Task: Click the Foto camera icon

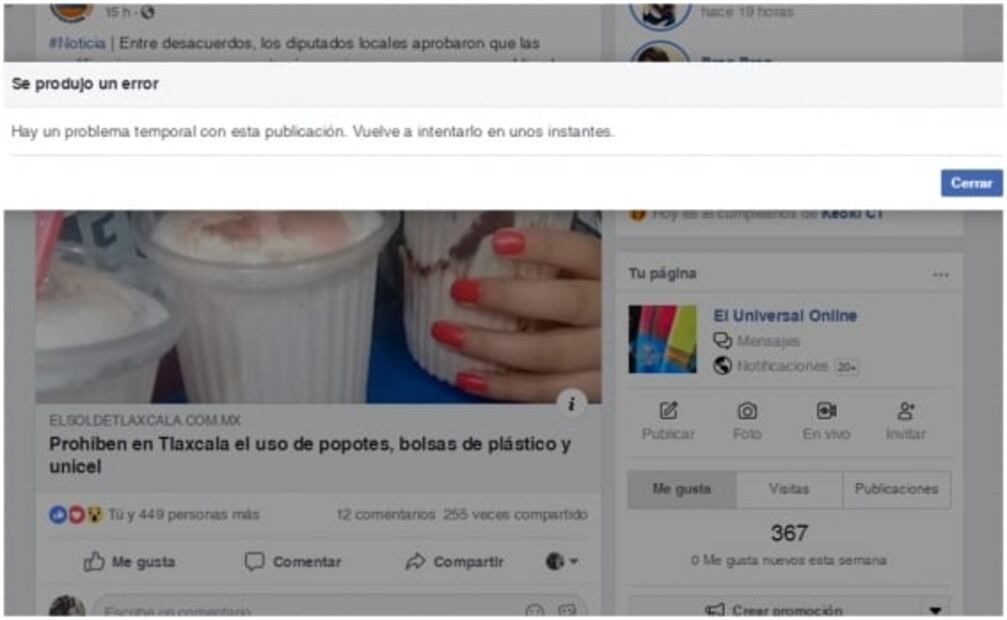Action: pos(747,411)
